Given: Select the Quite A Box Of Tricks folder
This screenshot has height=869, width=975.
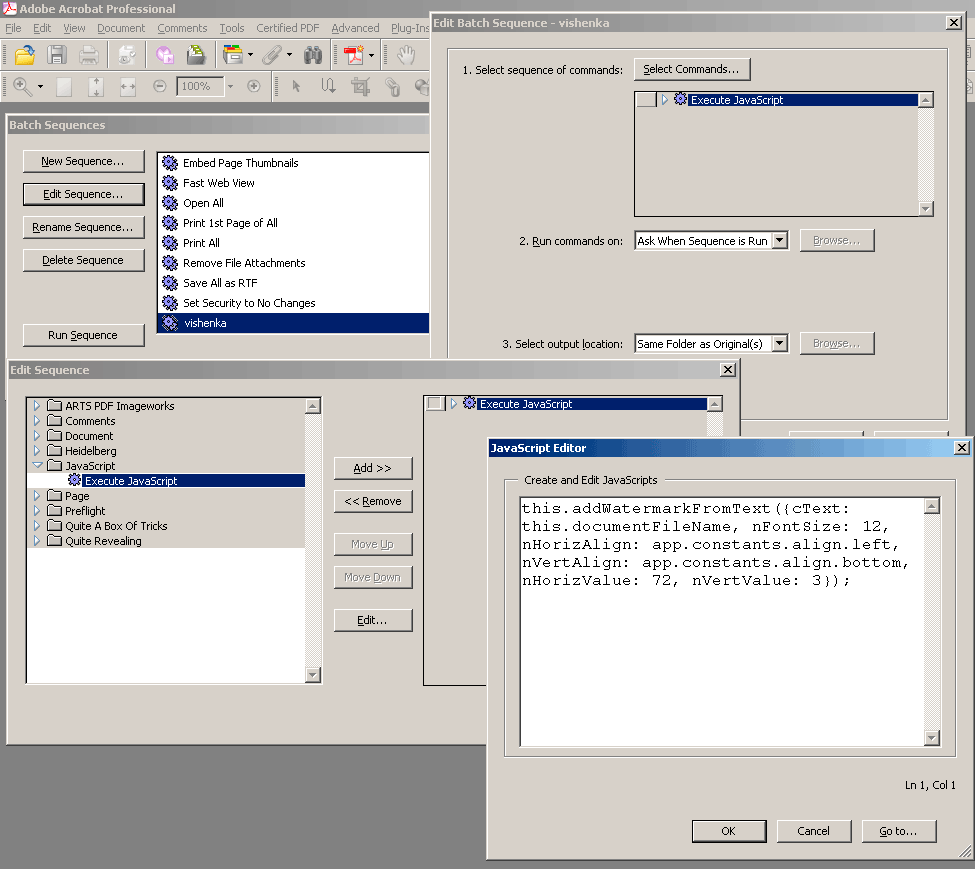Looking at the screenshot, I should [116, 526].
